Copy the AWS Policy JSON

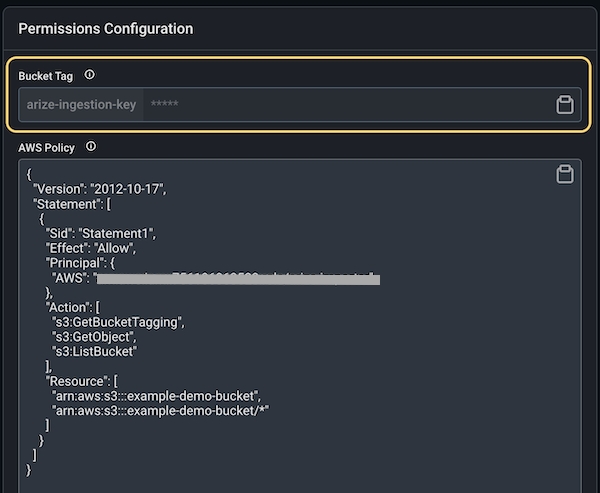(564, 175)
